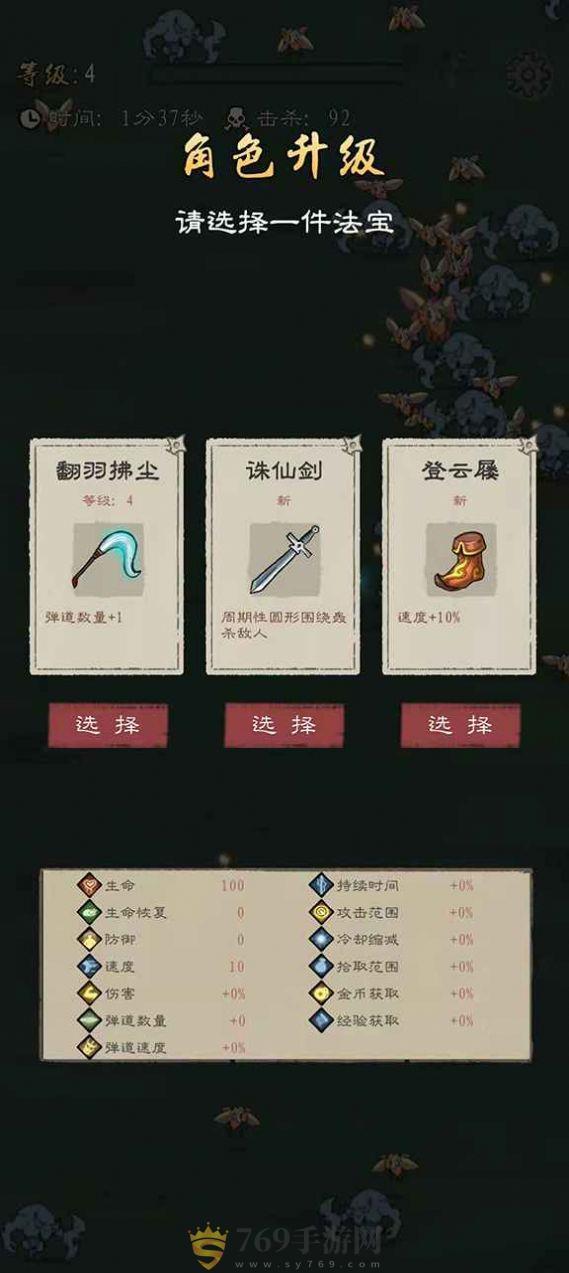The image size is (569, 1273).
Task: Click the 伤害 damage stat icon
Action: coord(90,993)
